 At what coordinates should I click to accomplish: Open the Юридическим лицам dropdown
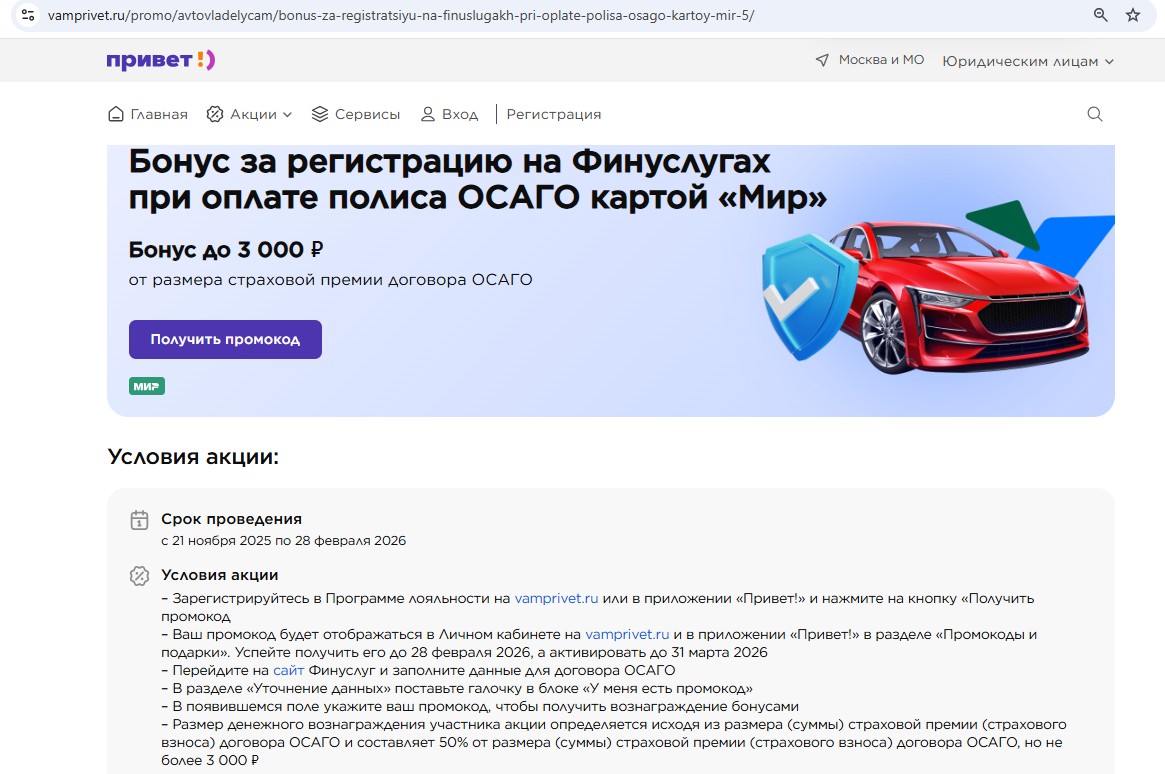pos(1028,61)
